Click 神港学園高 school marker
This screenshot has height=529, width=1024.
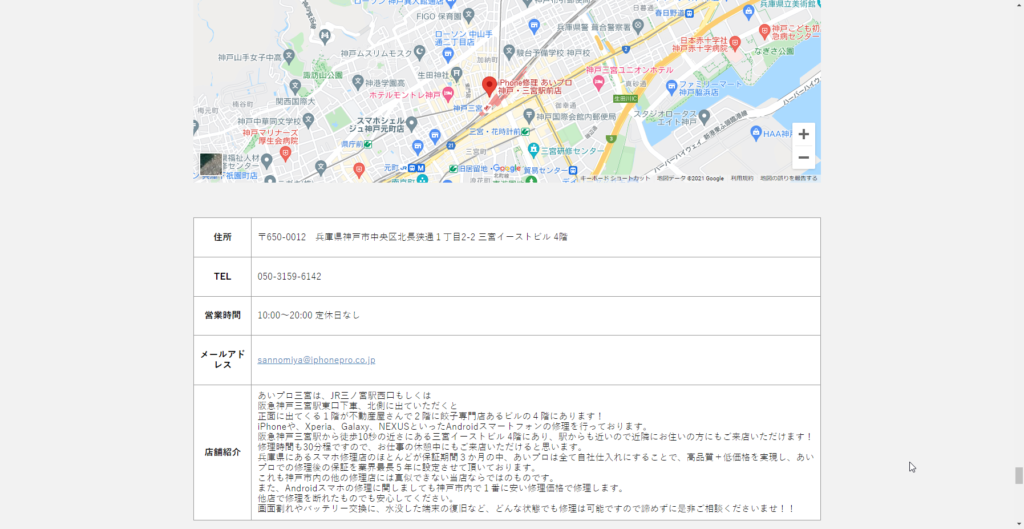[x=357, y=82]
